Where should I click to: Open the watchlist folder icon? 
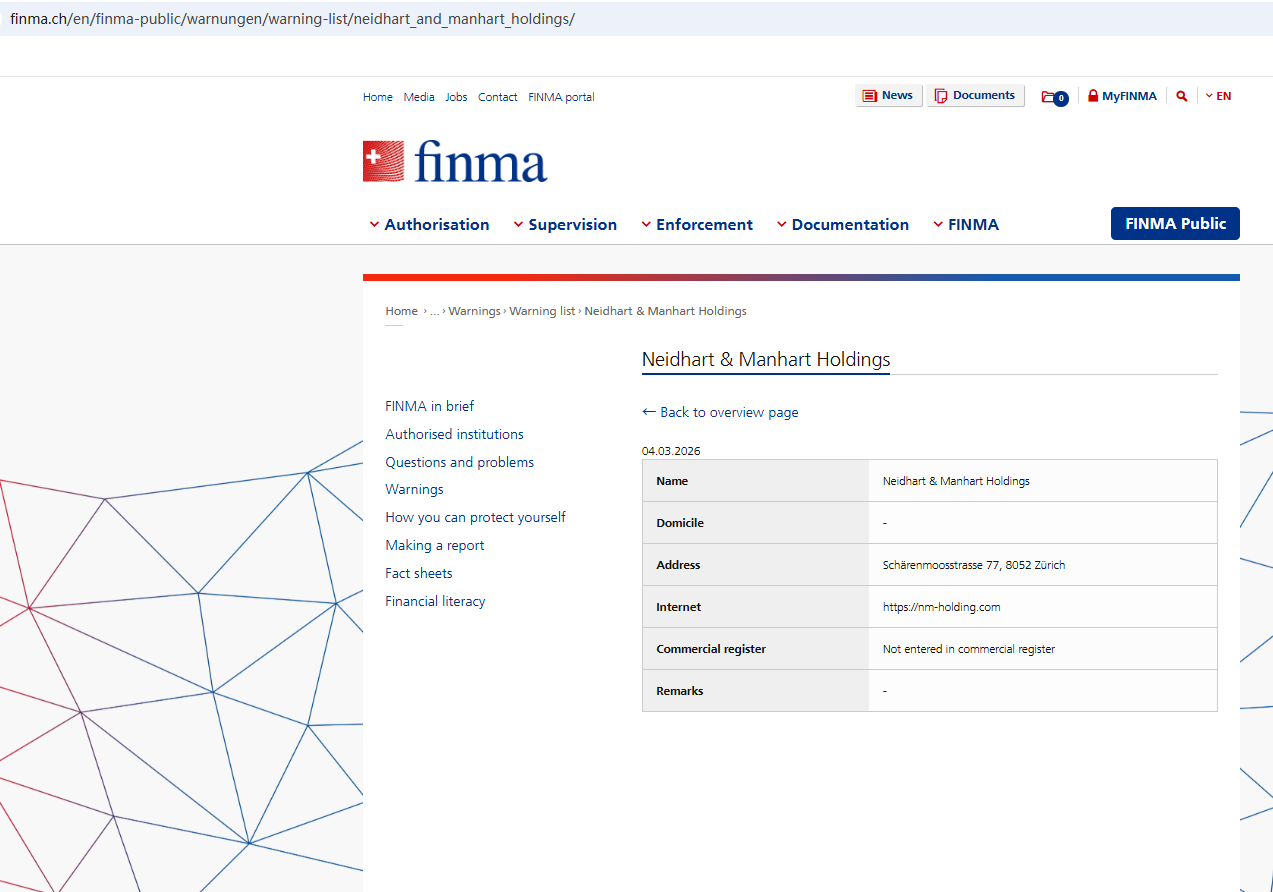[x=1053, y=97]
